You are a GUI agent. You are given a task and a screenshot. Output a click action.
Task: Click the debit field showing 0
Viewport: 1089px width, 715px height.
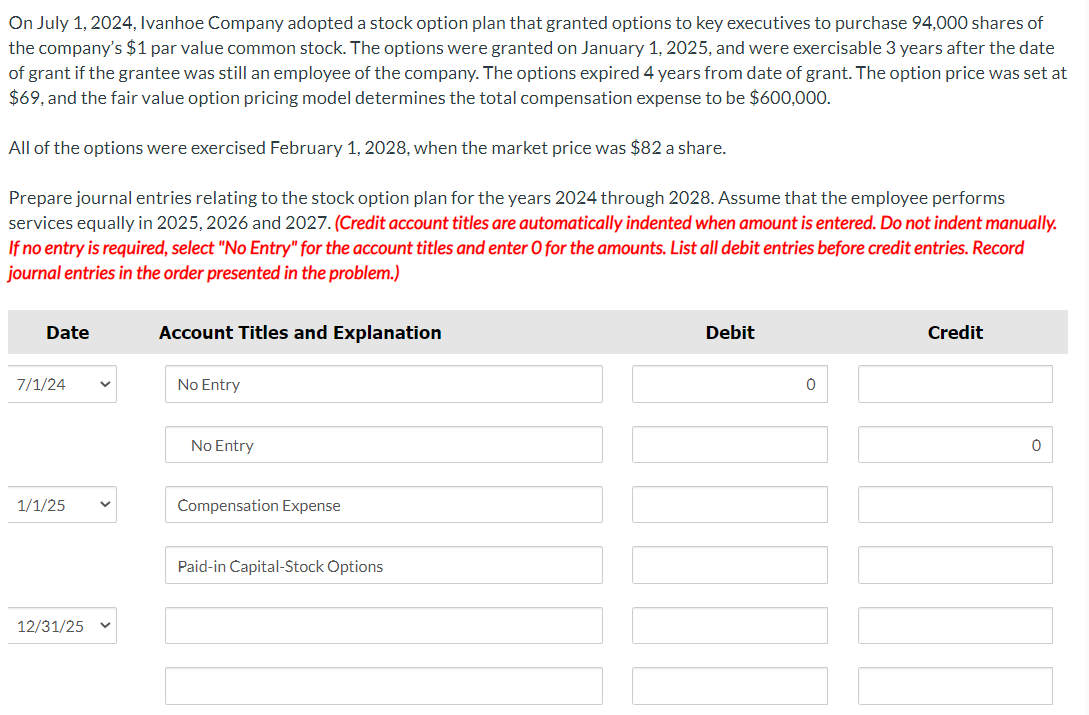[729, 384]
